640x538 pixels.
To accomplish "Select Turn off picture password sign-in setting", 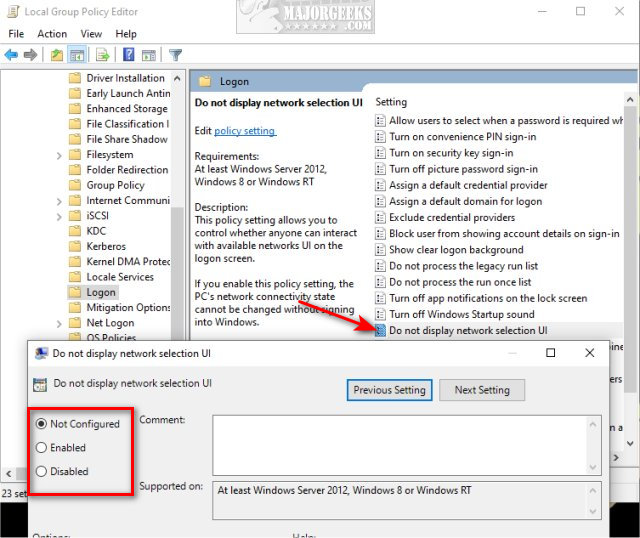I will coord(463,169).
